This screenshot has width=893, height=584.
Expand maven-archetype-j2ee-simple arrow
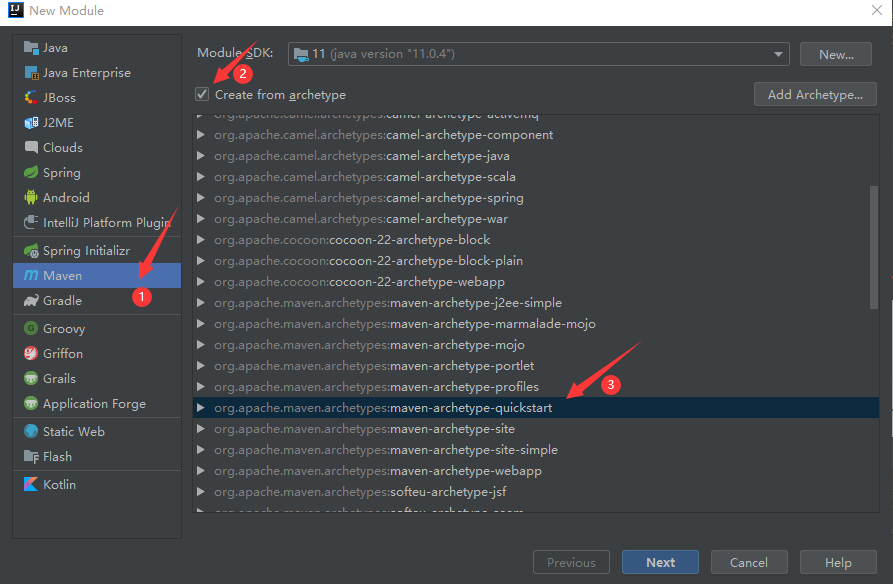point(200,303)
